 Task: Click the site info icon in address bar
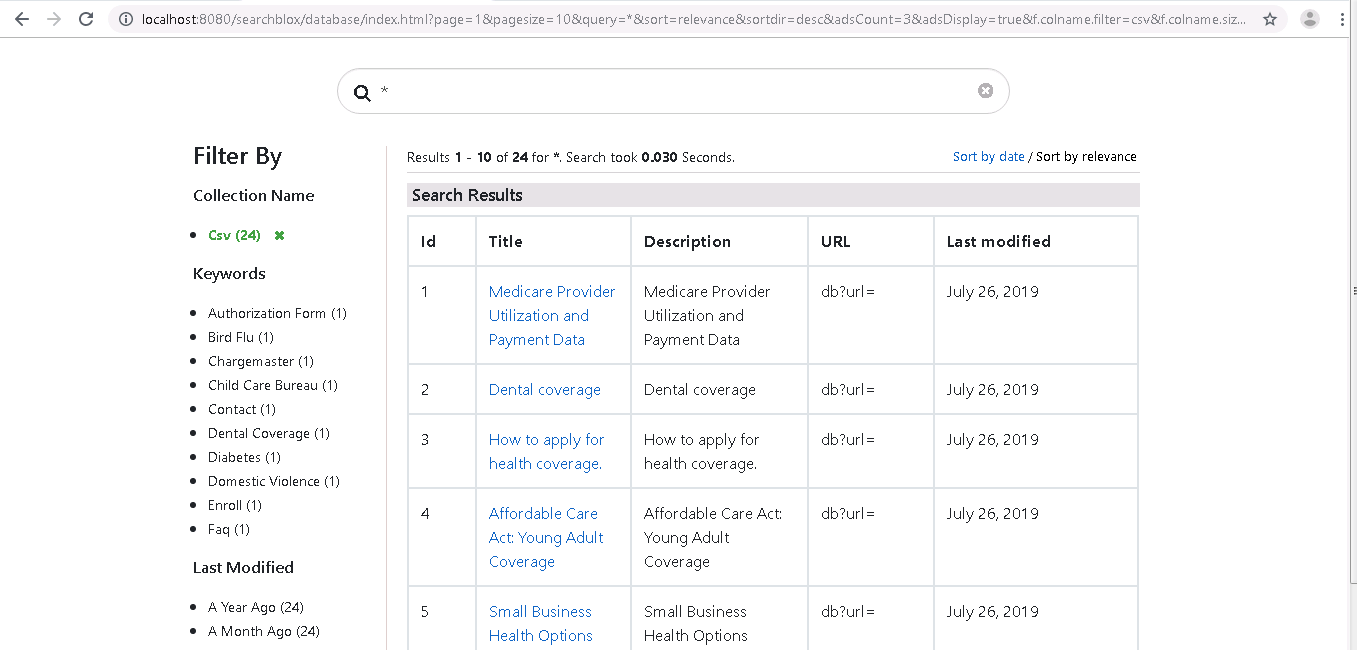coord(126,19)
